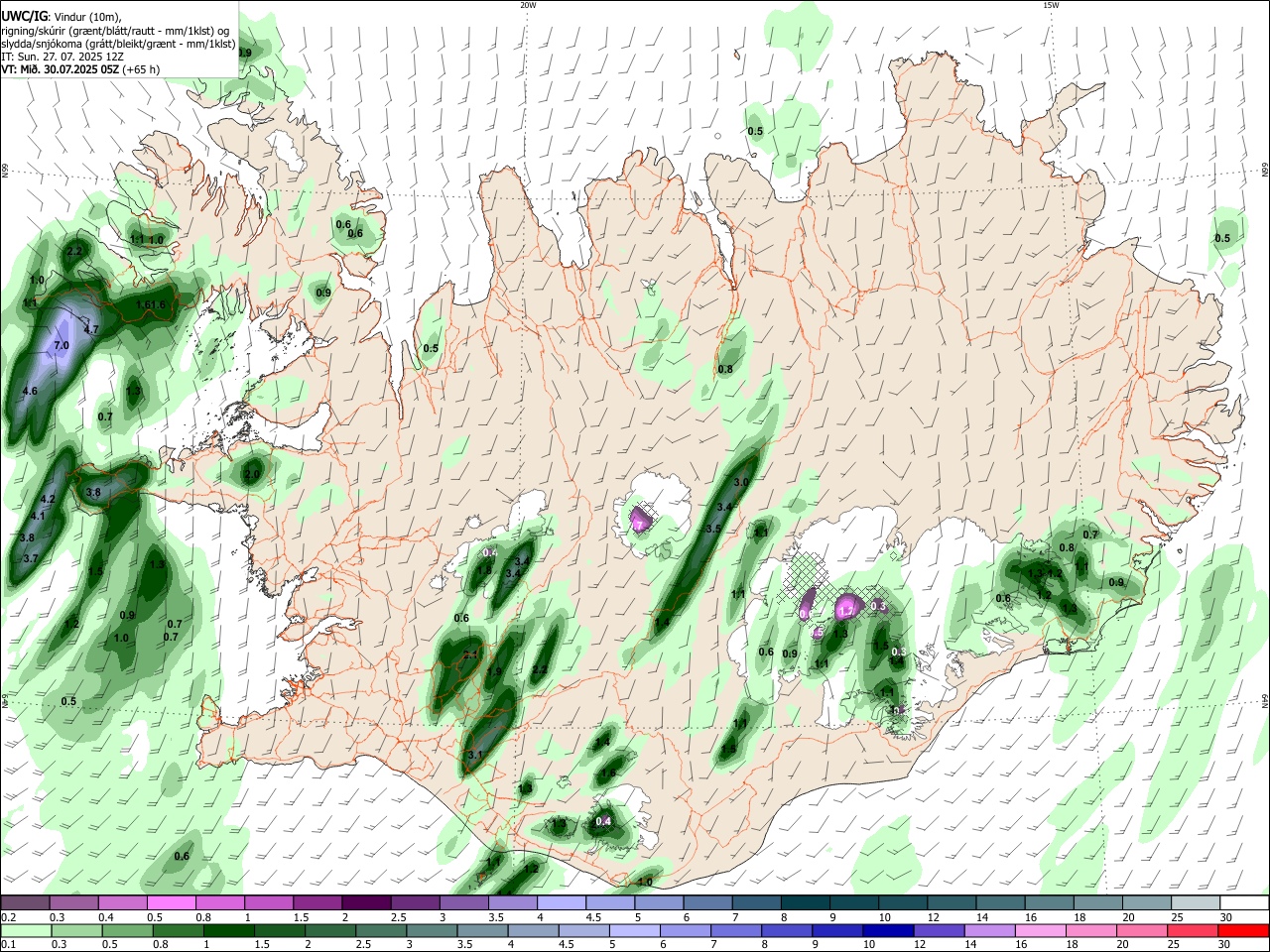Click the 3.1 rainfall value in the southwest
The image size is (1270, 952).
[x=474, y=756]
